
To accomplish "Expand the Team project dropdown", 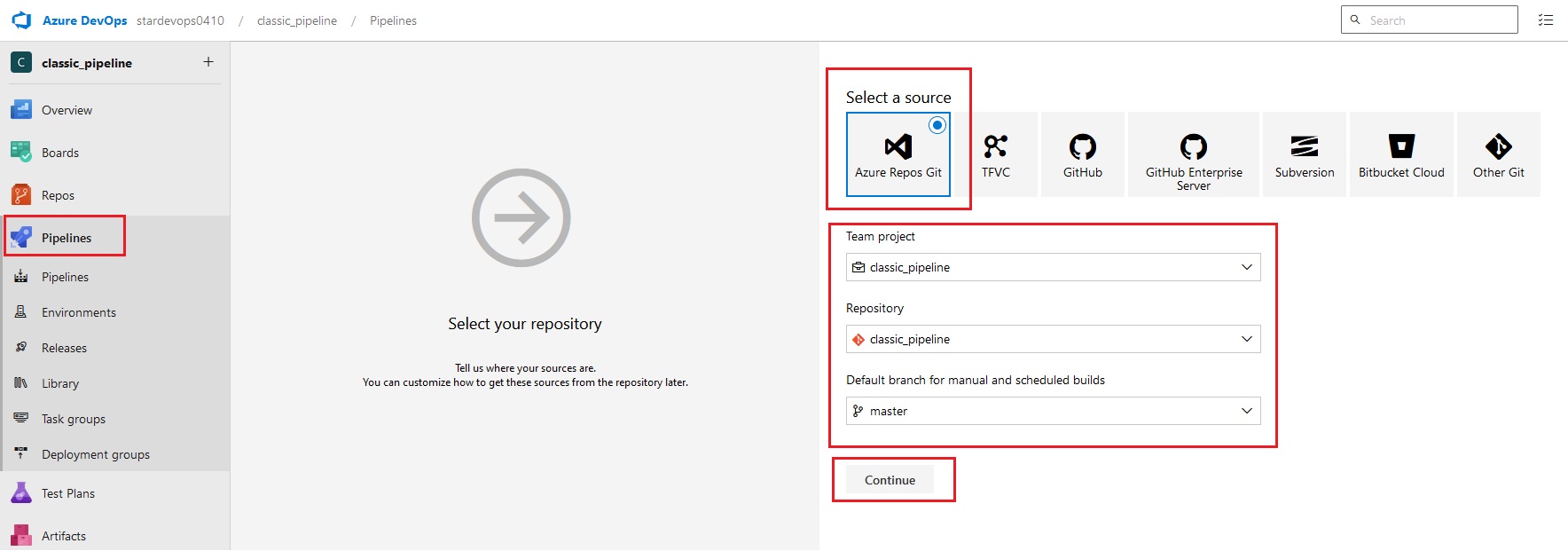I will coord(1054,267).
